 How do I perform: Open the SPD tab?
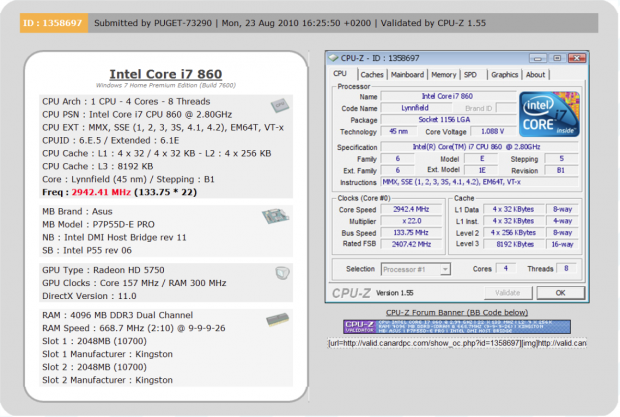click(470, 75)
